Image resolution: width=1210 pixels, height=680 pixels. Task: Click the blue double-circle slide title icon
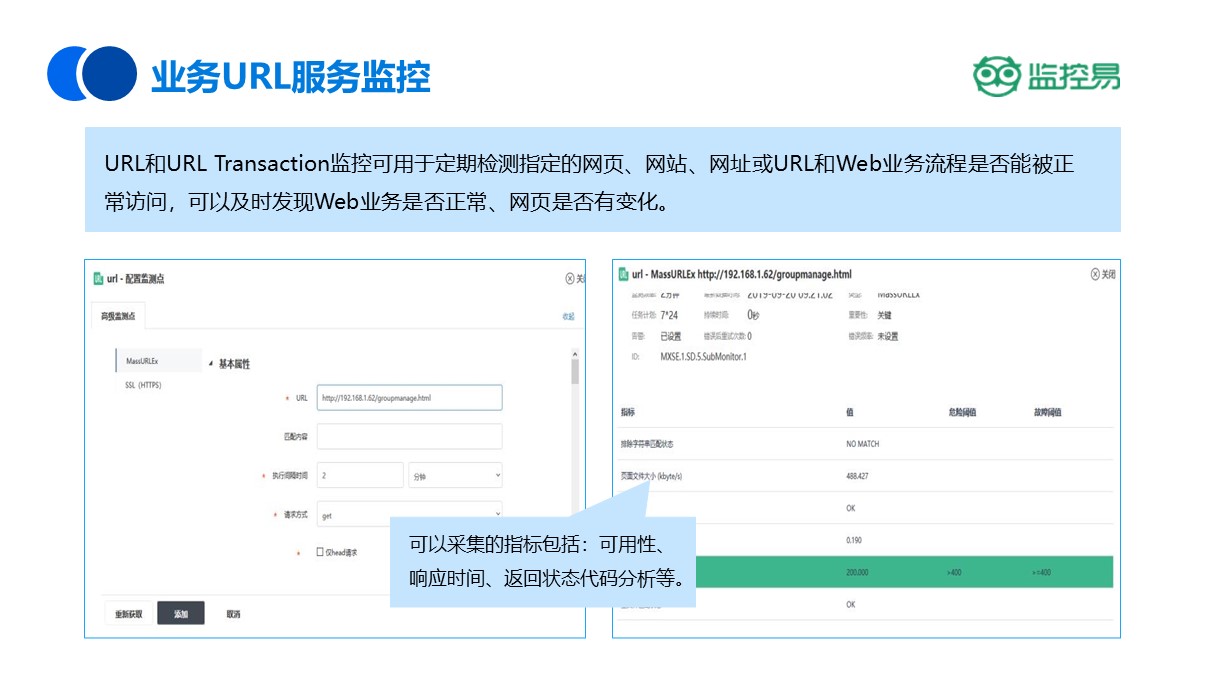92,74
